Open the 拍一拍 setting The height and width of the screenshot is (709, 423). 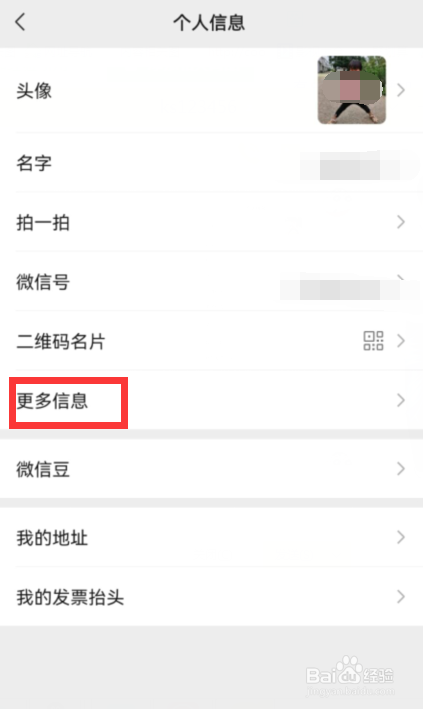point(43,222)
